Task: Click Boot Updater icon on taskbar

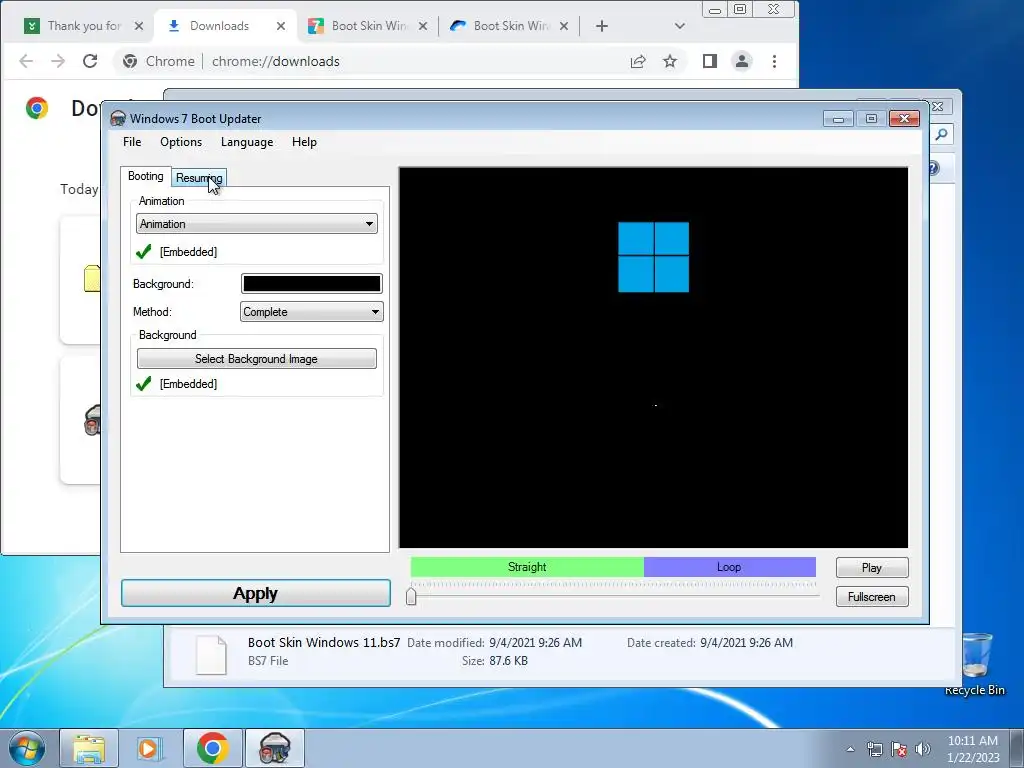Action: [x=274, y=748]
